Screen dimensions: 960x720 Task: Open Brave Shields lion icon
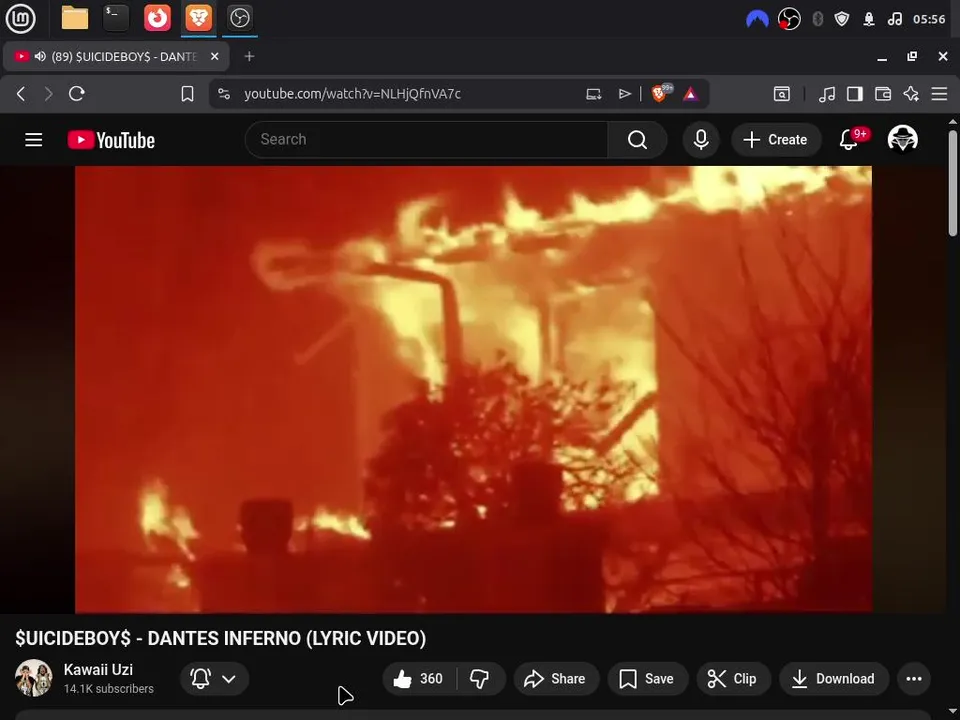661,93
